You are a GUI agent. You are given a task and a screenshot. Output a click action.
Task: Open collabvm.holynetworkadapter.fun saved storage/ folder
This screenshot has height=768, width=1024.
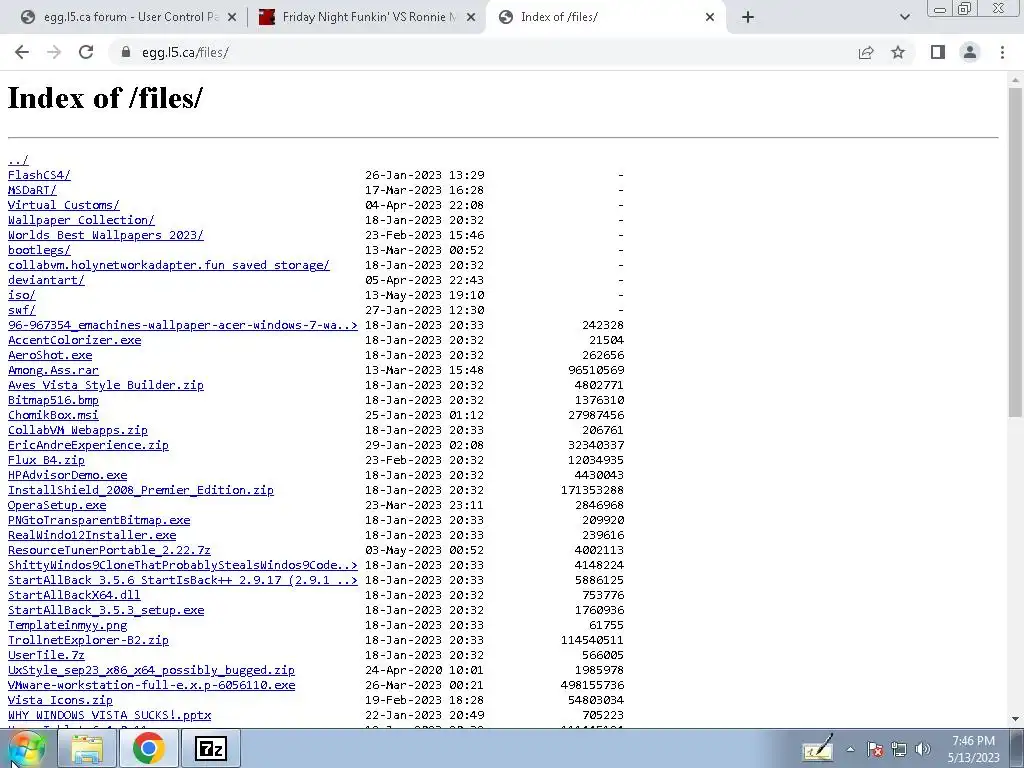click(168, 265)
